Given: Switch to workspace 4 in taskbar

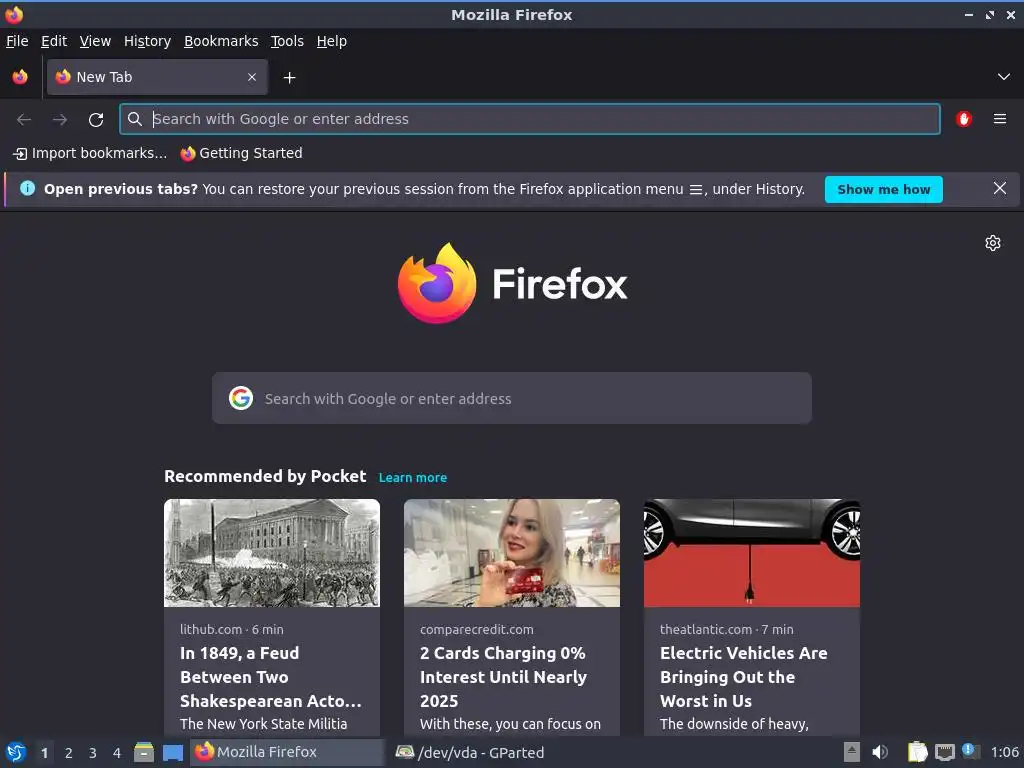Looking at the screenshot, I should (117, 753).
